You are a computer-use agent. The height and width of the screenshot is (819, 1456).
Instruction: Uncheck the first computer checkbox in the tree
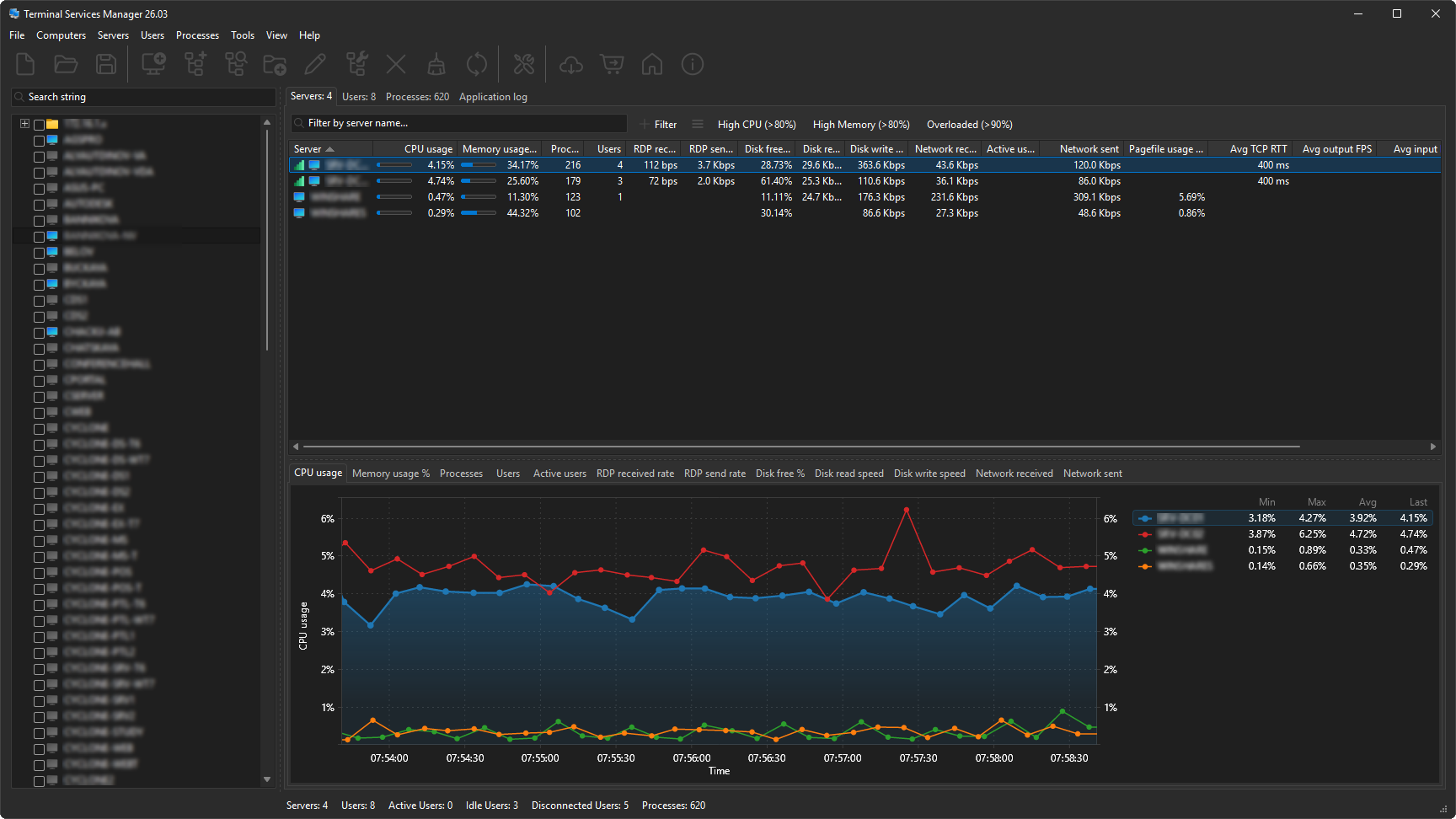point(40,140)
